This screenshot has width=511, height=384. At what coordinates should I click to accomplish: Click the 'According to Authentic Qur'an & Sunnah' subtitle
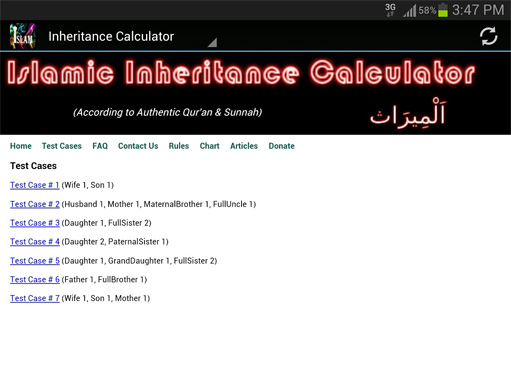coord(168,112)
